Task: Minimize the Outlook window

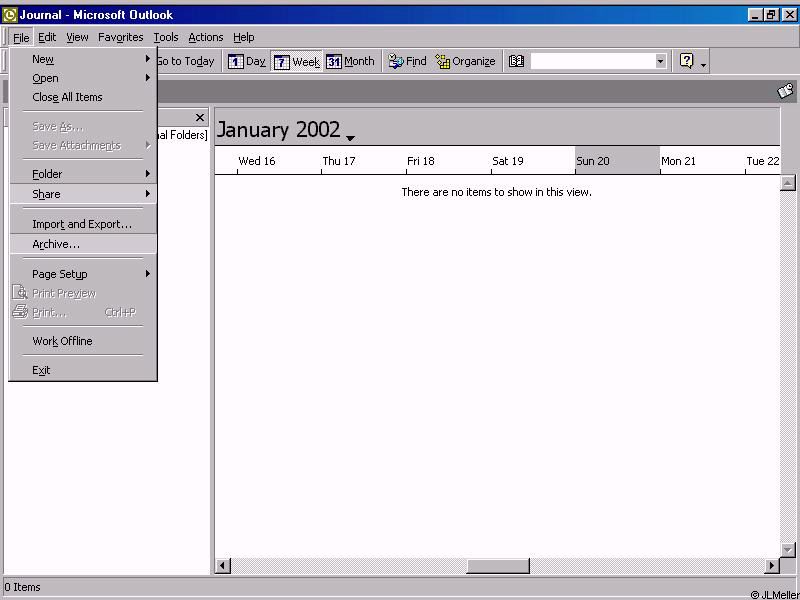Action: tap(756, 15)
